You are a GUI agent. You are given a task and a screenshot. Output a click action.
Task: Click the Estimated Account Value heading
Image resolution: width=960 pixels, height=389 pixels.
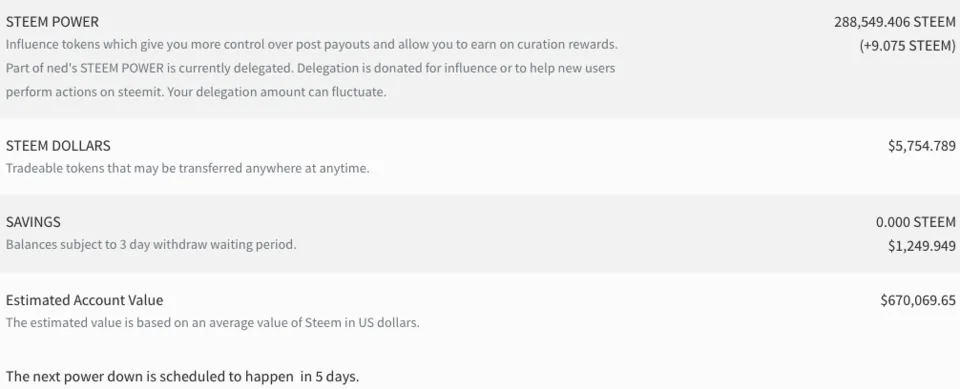pos(84,300)
